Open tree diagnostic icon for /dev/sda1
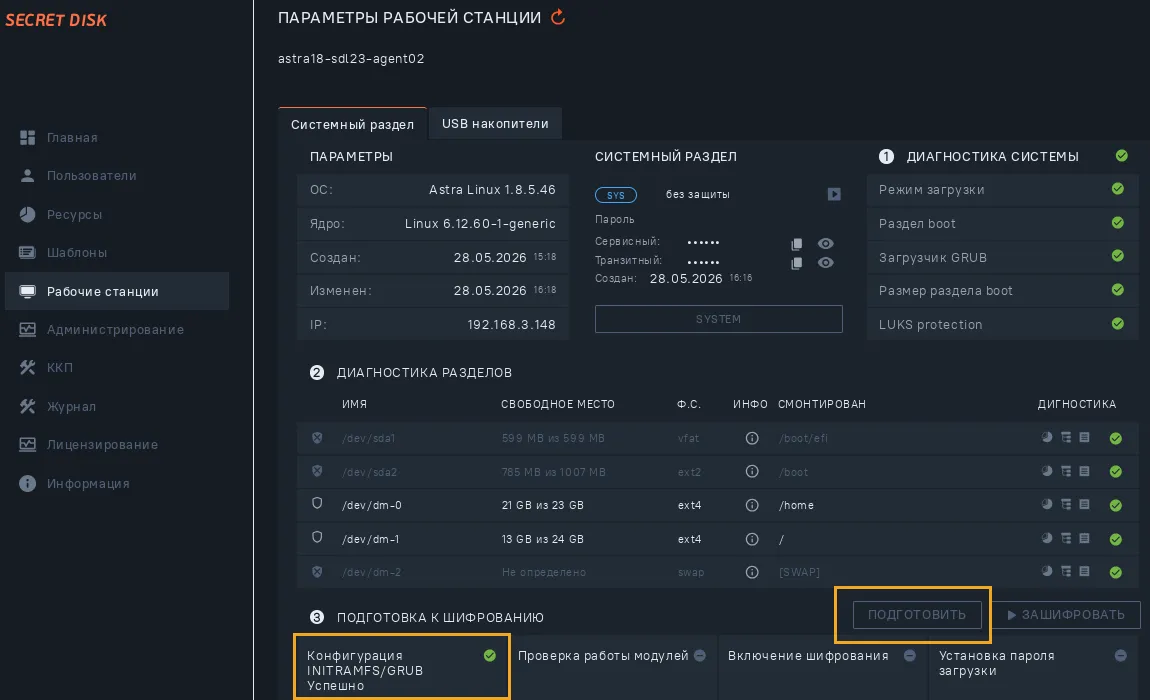 1066,437
